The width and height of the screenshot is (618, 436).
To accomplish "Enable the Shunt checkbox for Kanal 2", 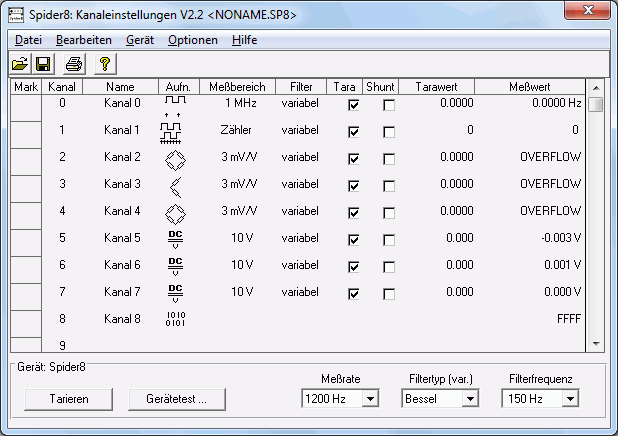I will coord(388,158).
